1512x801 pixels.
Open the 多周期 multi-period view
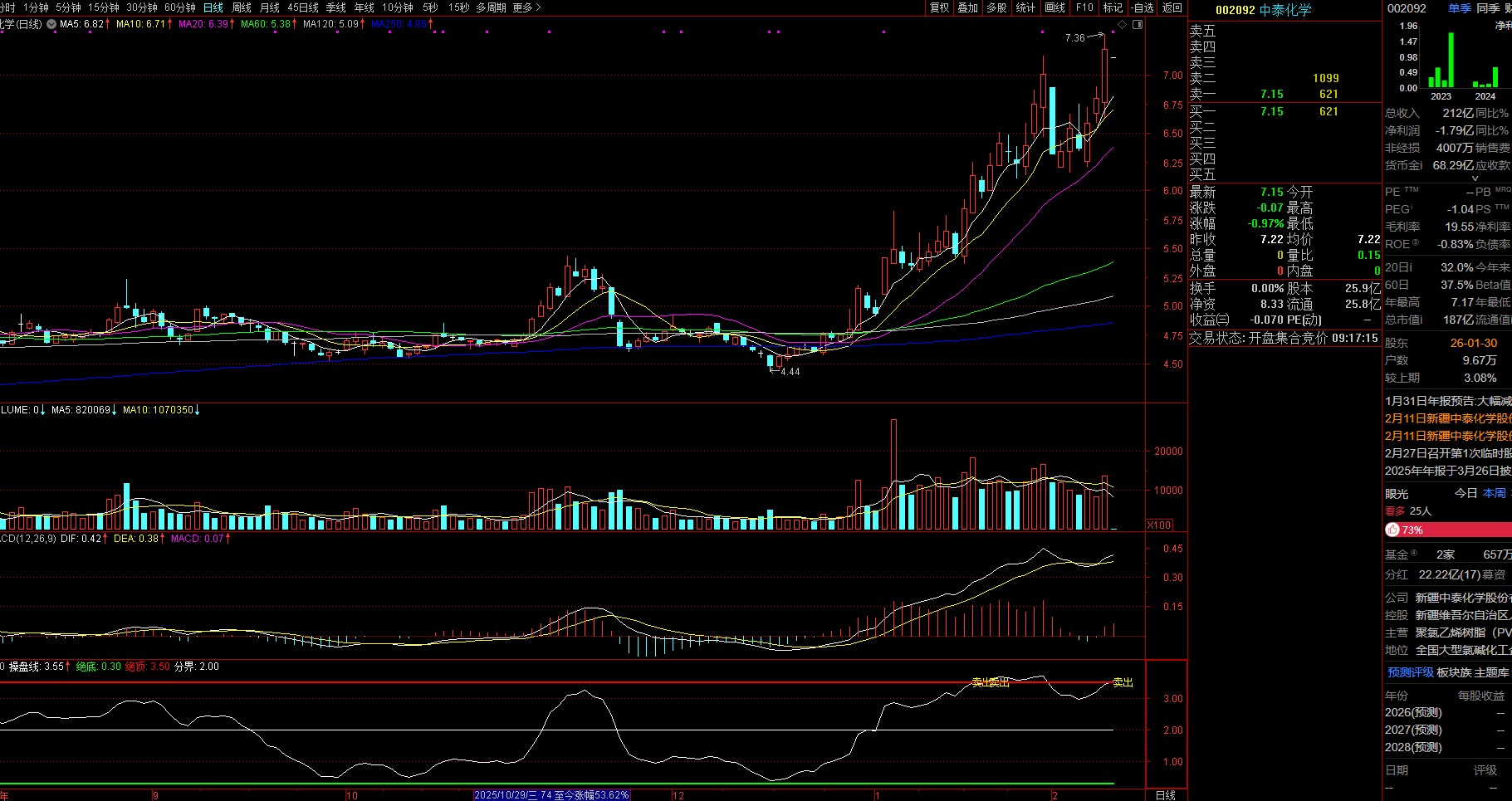(x=491, y=7)
